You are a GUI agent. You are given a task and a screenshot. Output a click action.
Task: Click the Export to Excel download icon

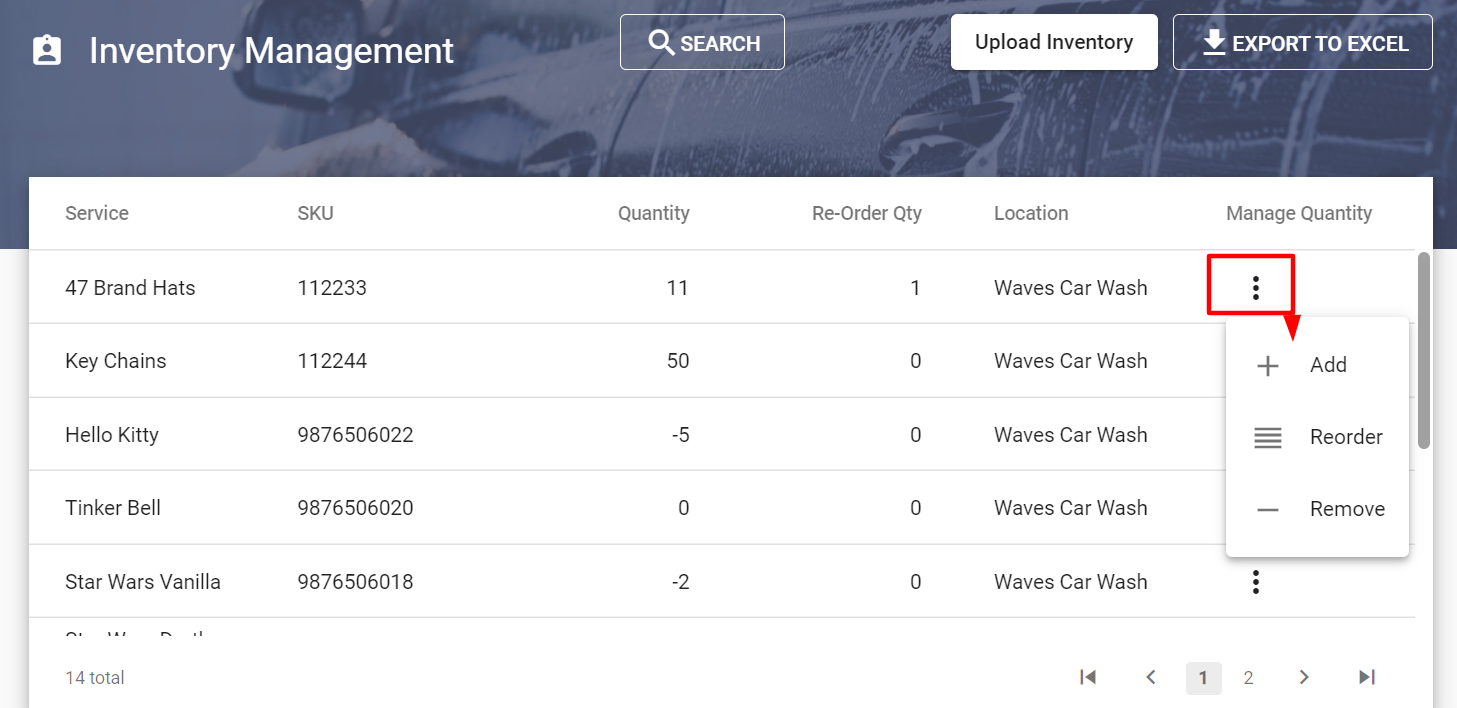[1214, 42]
